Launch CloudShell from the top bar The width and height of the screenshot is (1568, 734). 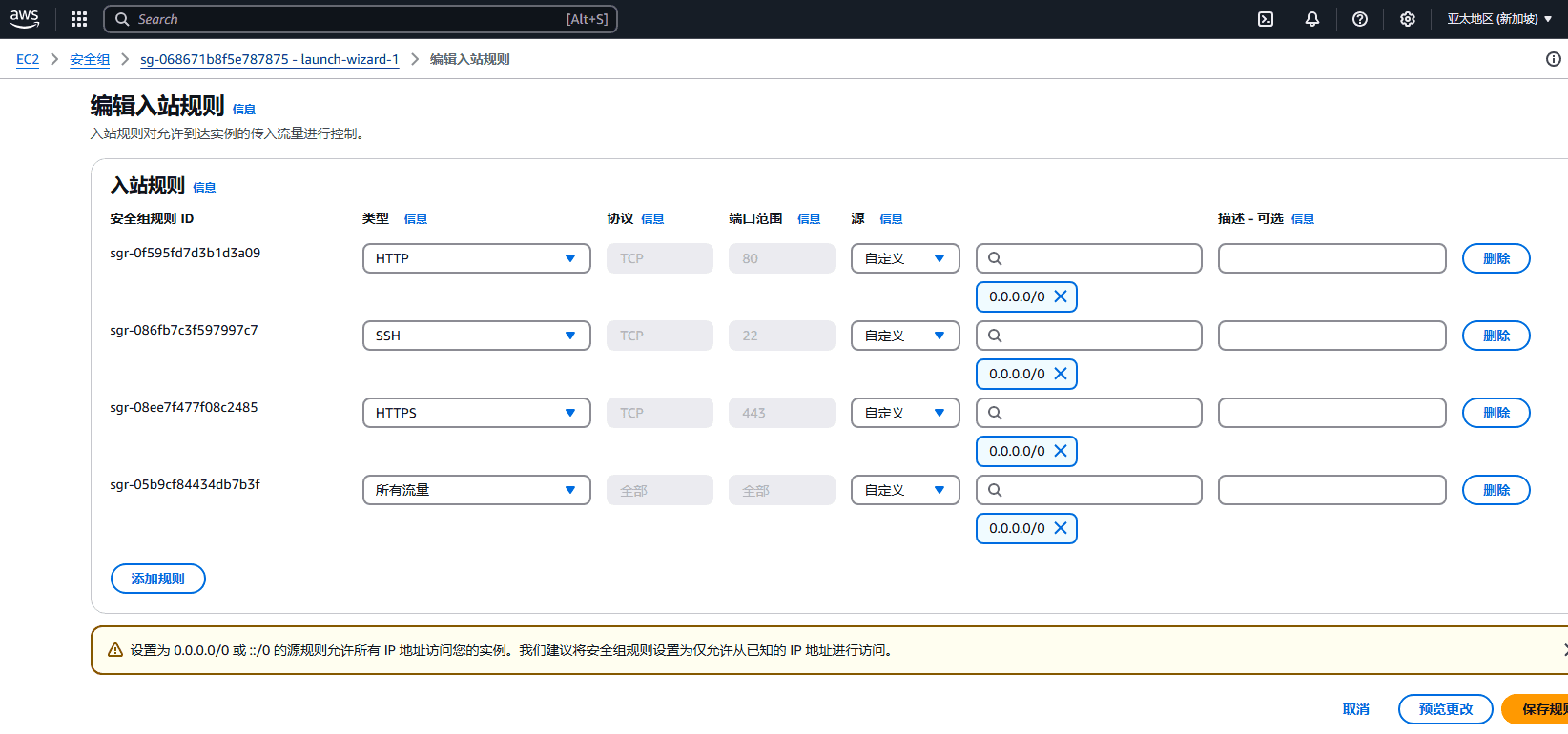(x=1266, y=19)
